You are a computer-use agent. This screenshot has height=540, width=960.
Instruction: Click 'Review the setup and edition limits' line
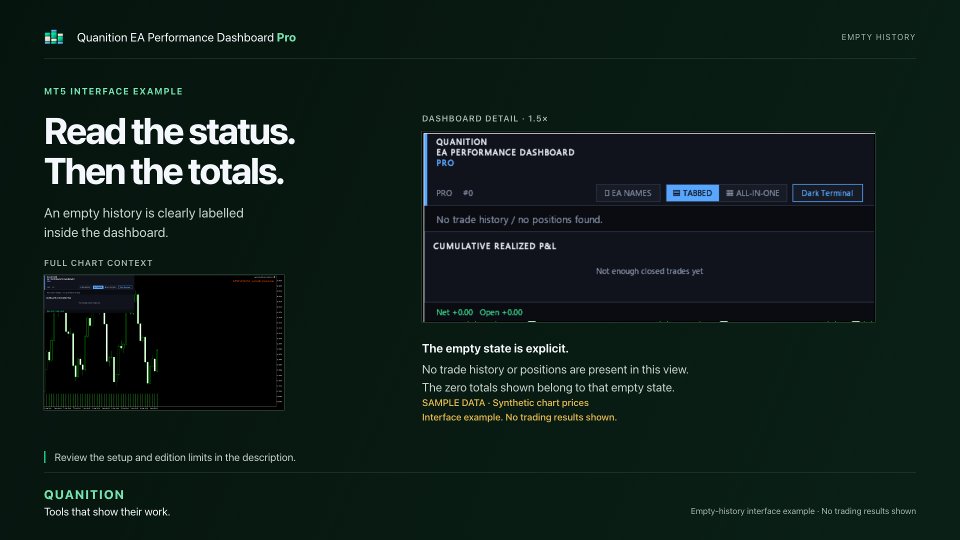pyautogui.click(x=175, y=457)
